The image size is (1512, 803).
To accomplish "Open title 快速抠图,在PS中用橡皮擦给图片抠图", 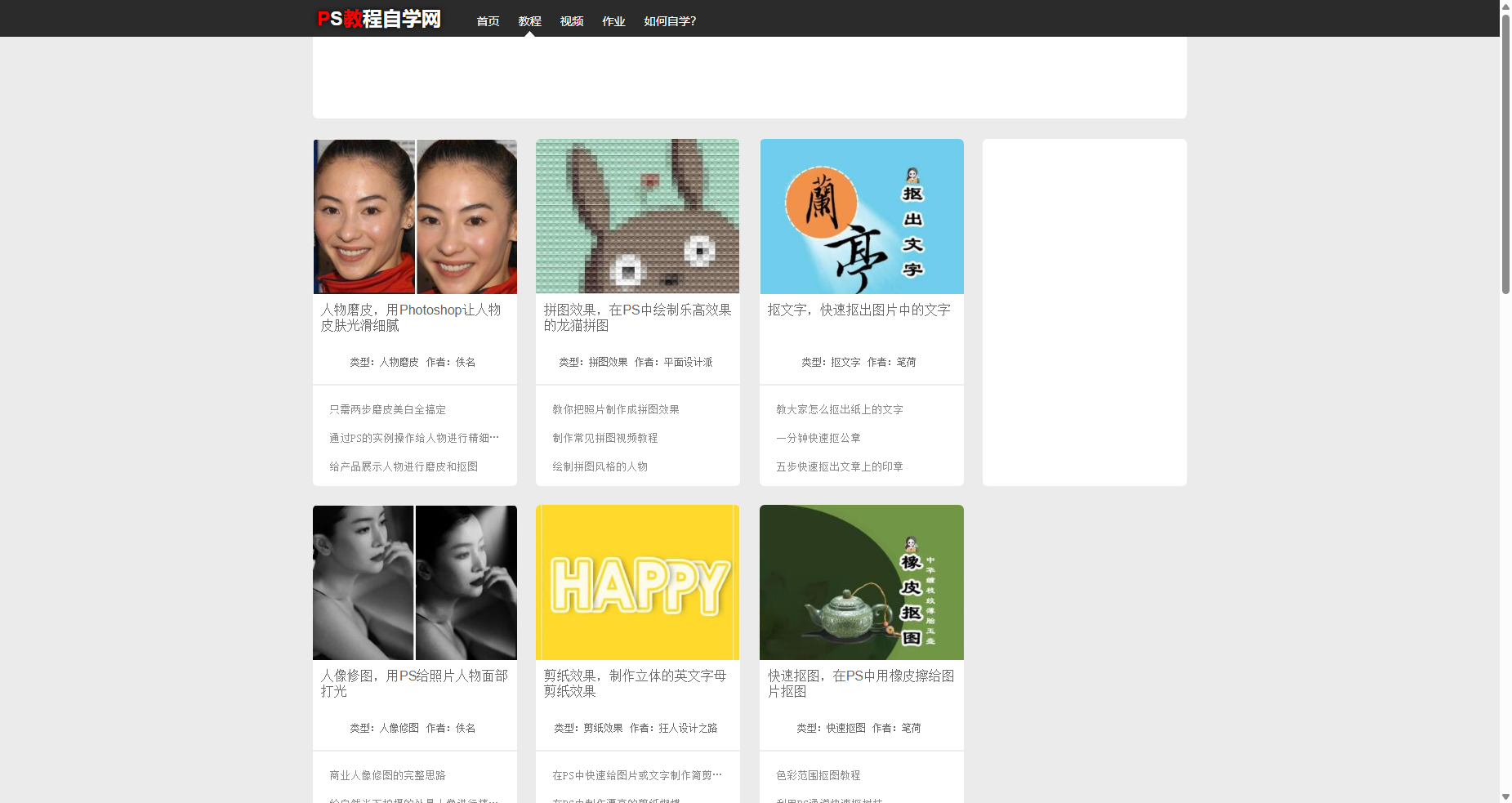I will [x=861, y=684].
